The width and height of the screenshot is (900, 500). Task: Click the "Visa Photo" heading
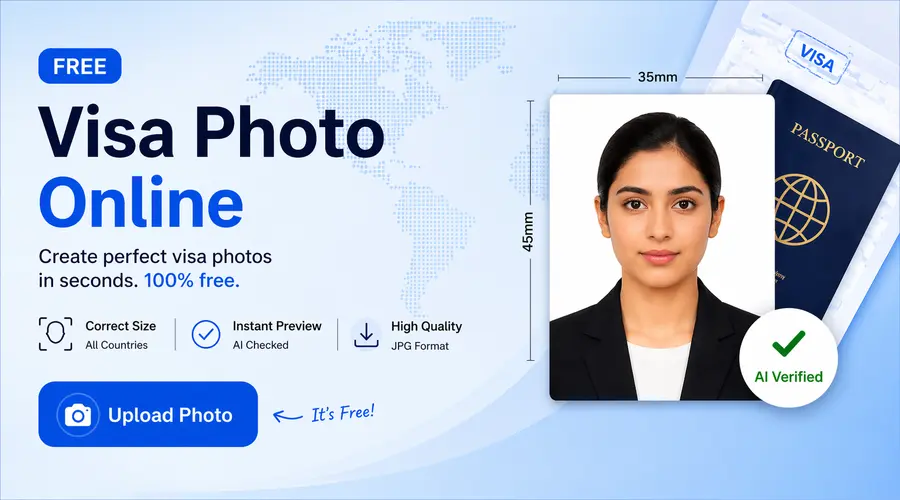211,132
